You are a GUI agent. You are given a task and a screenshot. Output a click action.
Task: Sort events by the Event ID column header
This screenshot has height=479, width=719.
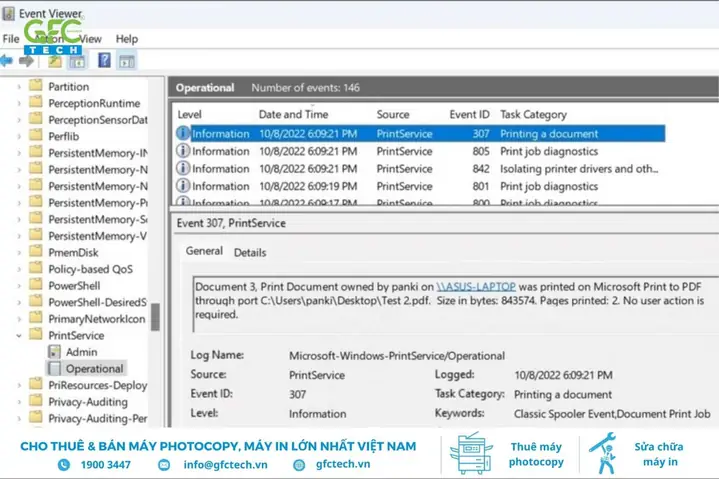469,114
